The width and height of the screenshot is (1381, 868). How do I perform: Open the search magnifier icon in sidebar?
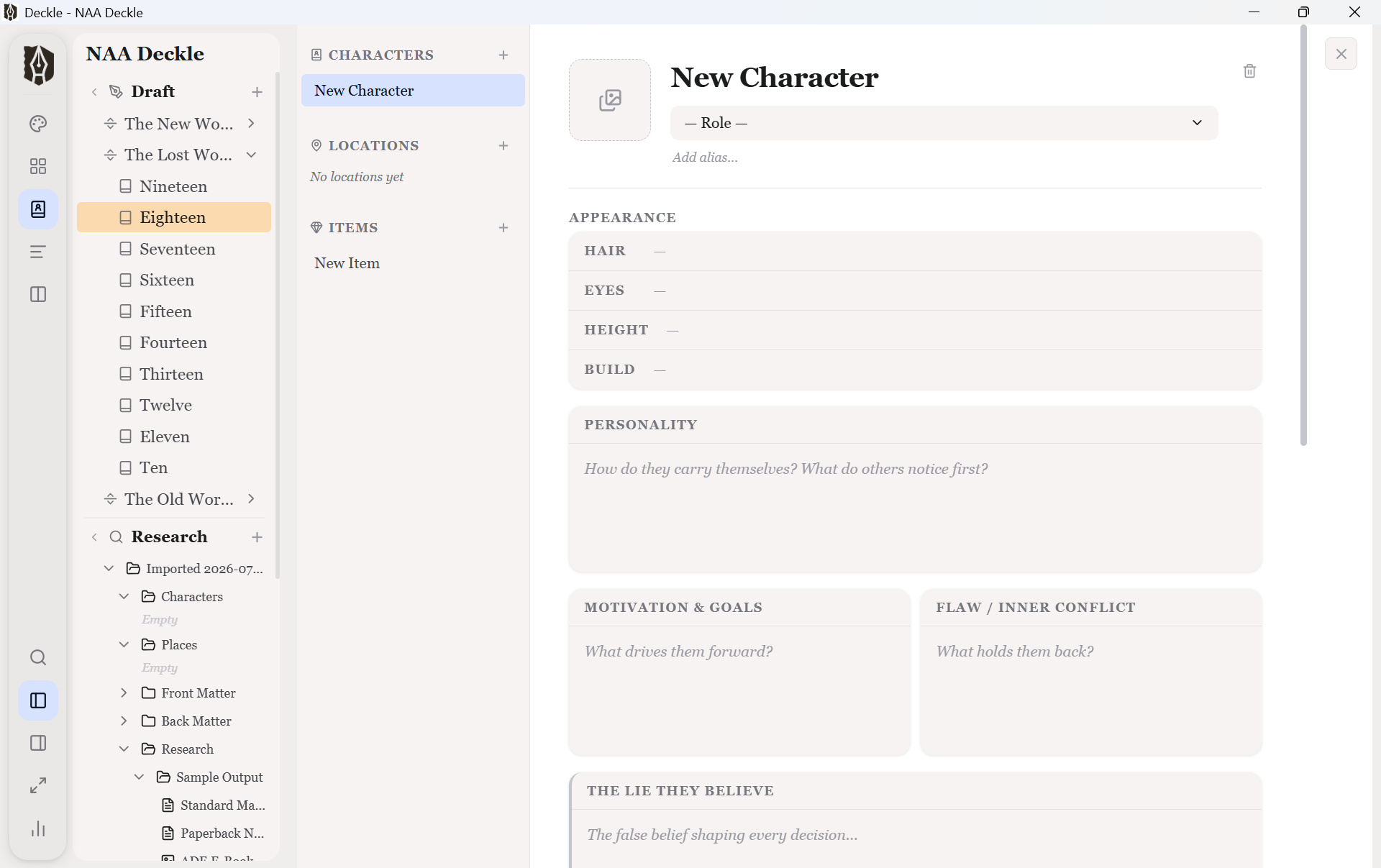pyautogui.click(x=38, y=657)
